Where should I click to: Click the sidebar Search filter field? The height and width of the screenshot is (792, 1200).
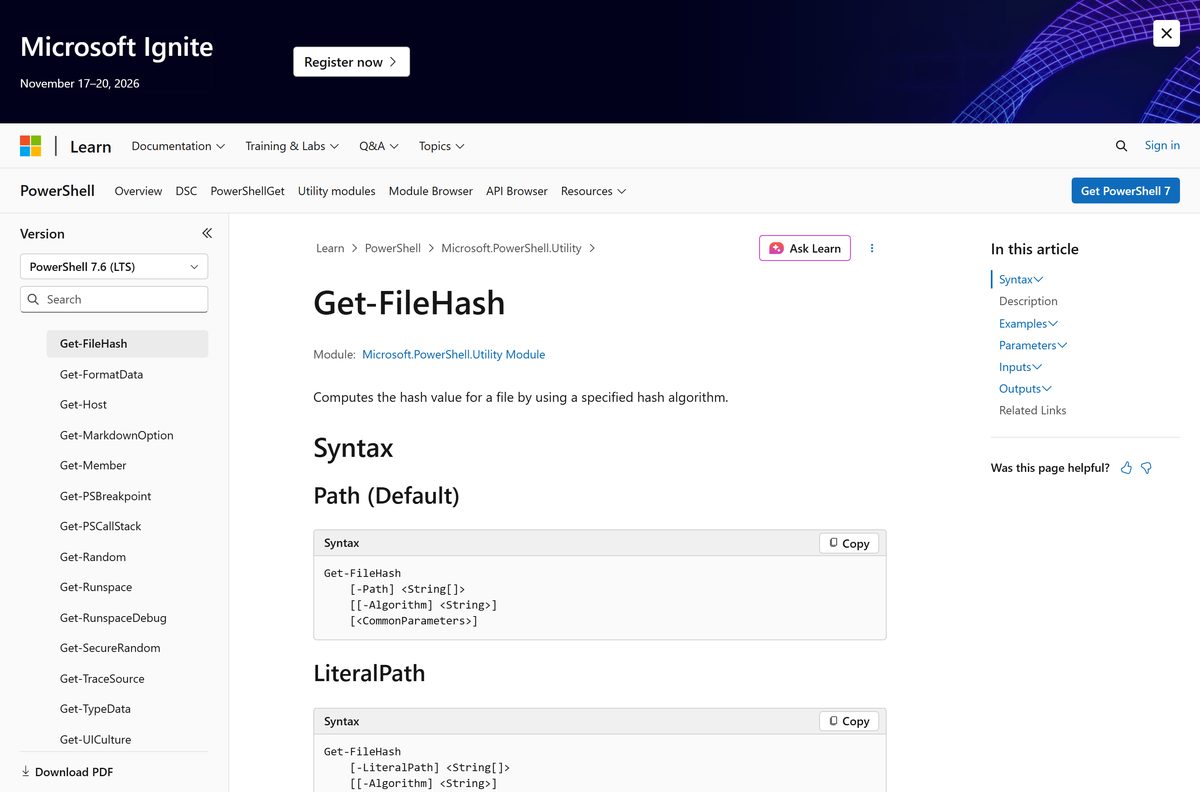(114, 299)
